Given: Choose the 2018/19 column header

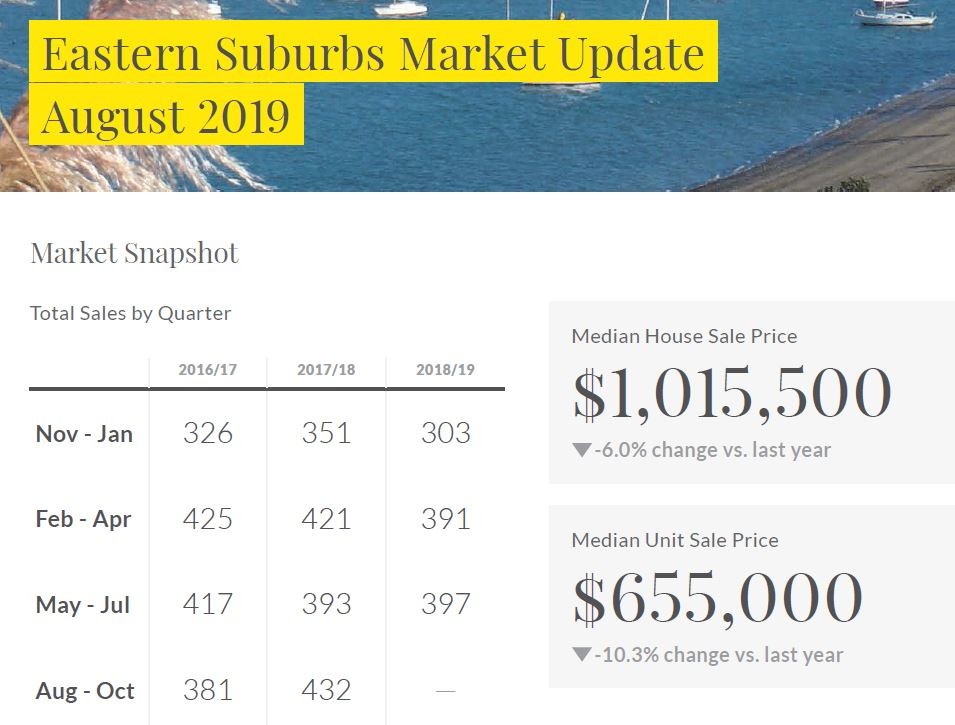Looking at the screenshot, I should coord(445,369).
